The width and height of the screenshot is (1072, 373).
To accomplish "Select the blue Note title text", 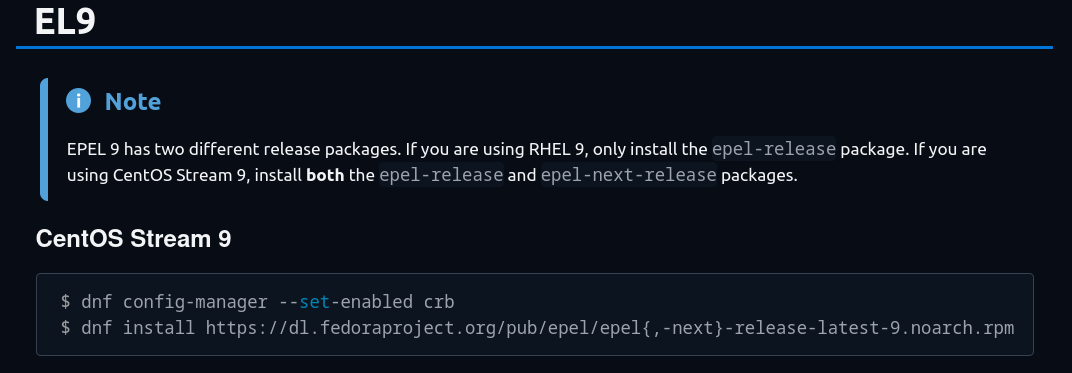I will [x=133, y=102].
